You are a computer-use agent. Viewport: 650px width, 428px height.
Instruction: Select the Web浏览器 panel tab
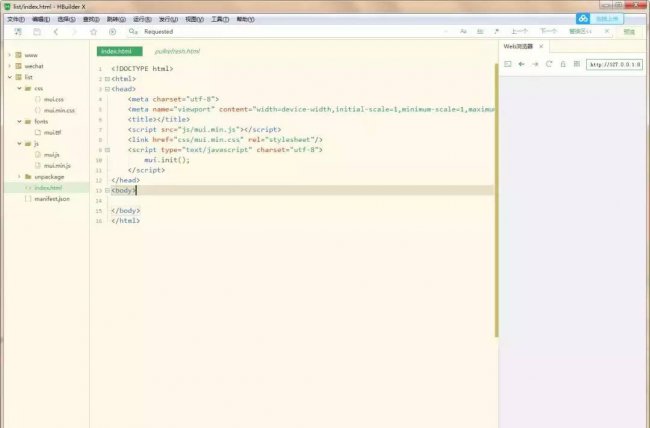tap(518, 46)
